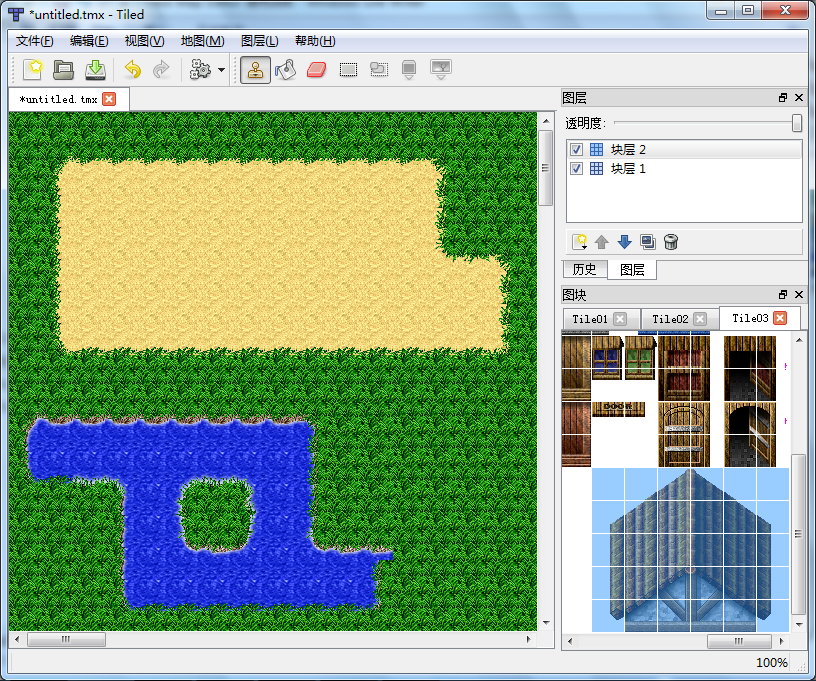This screenshot has width=816, height=681.
Task: Close the Tile02 tileset tab
Action: click(700, 319)
